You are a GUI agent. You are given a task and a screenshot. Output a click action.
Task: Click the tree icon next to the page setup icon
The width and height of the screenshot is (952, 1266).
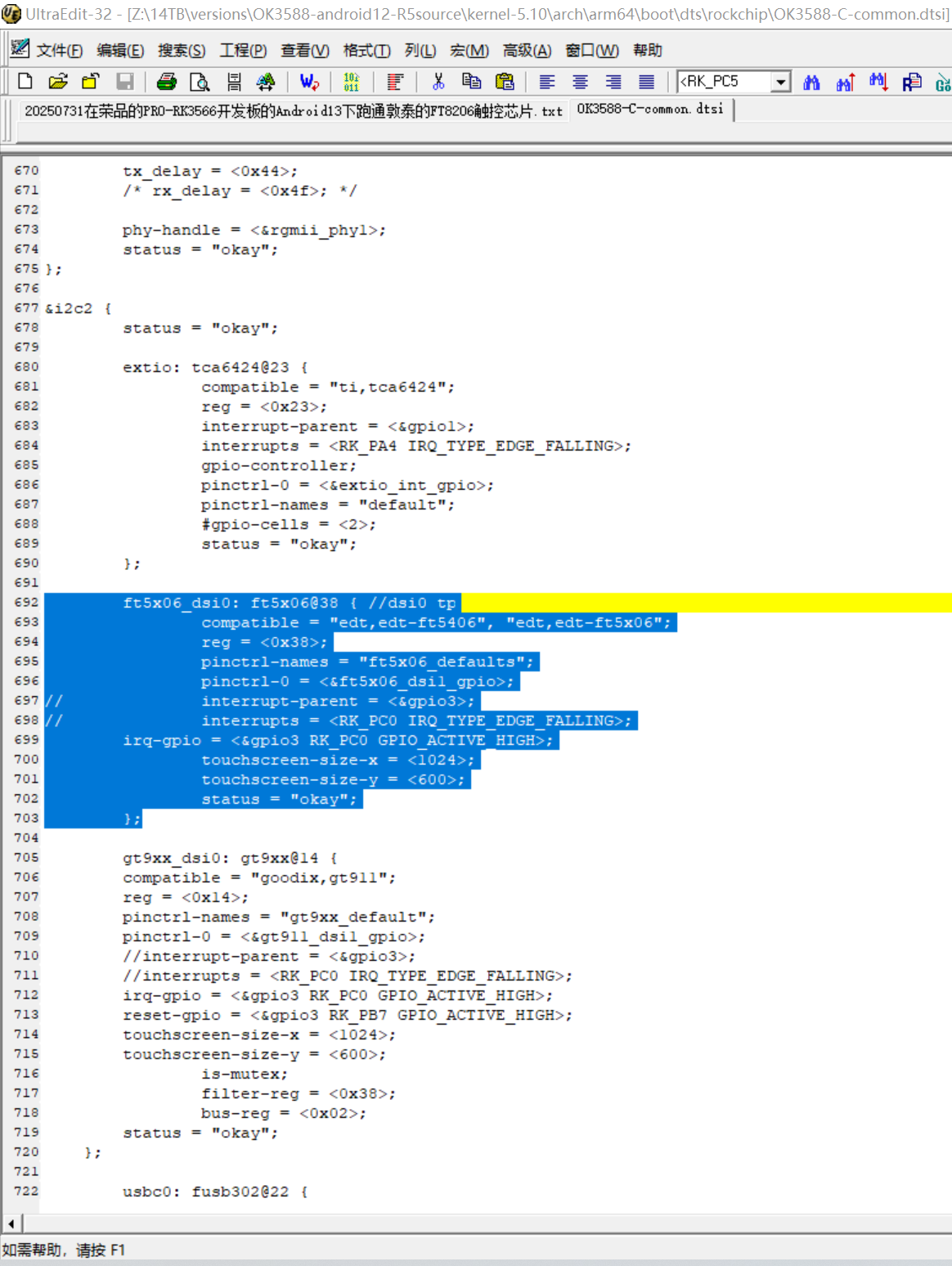coord(266,81)
